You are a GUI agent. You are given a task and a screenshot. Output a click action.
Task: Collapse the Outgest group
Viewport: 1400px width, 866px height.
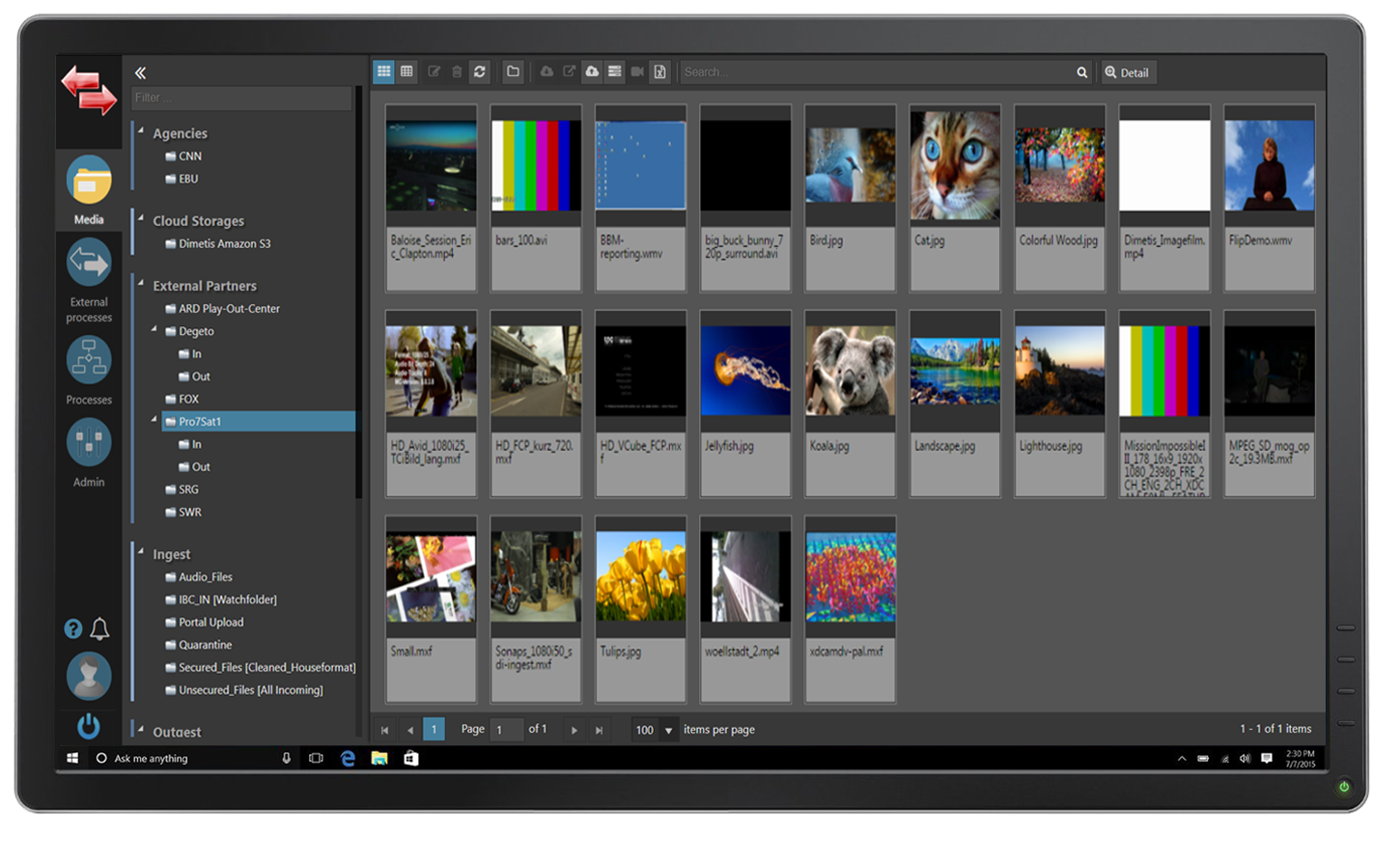141,729
